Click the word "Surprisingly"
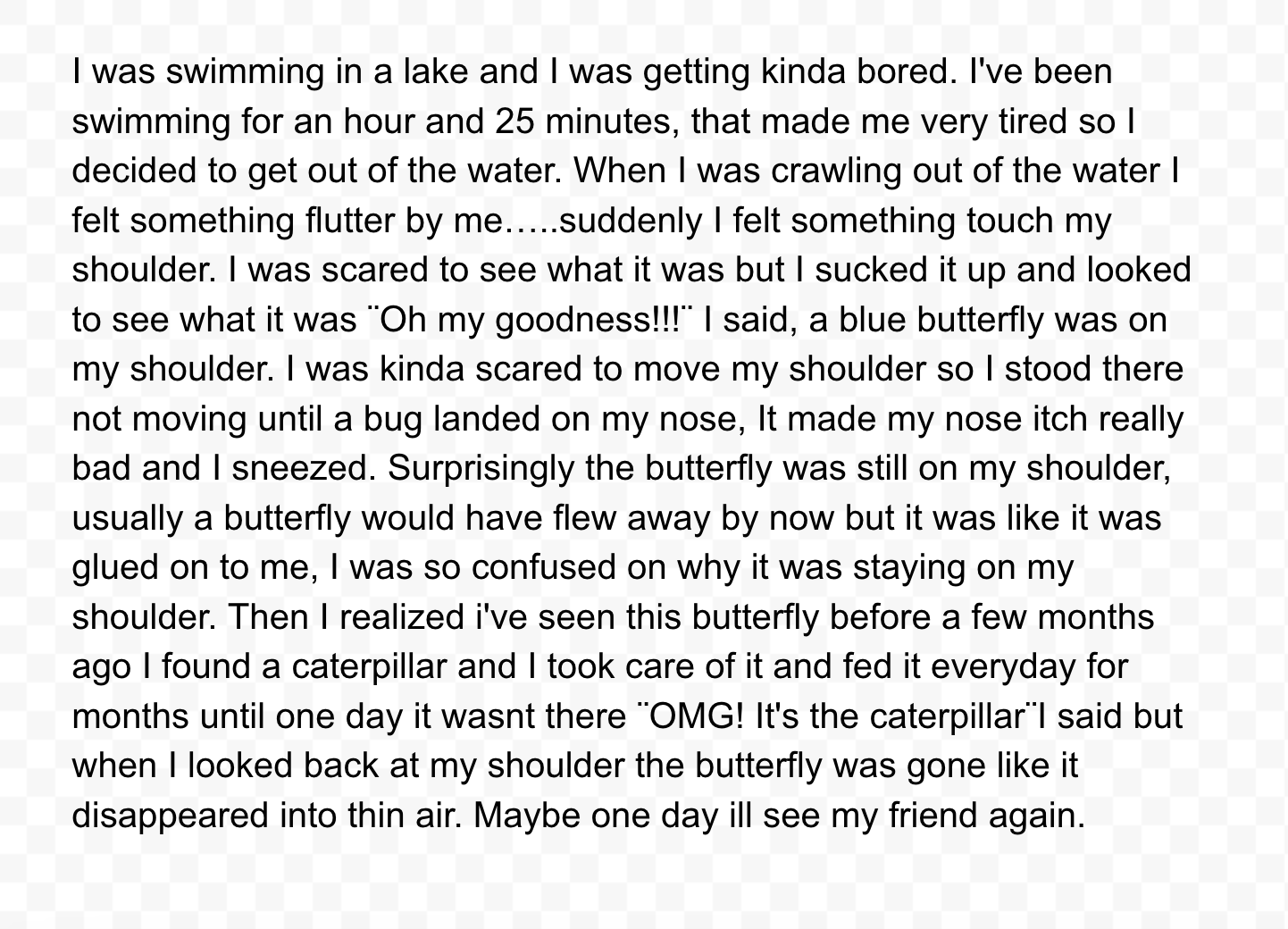The width and height of the screenshot is (1288, 929). (x=481, y=469)
